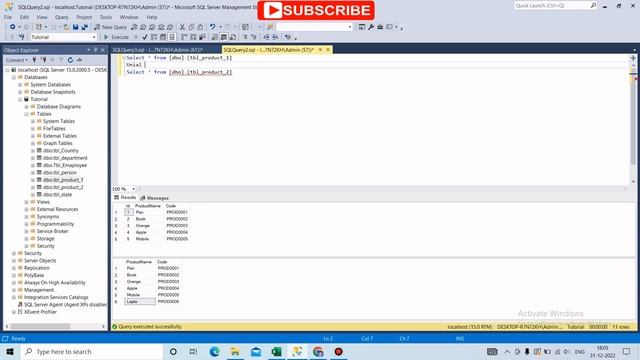Select dbo.tbl_product_2 in Object Explorer
Viewport: 640px width, 360px height.
pos(63,187)
